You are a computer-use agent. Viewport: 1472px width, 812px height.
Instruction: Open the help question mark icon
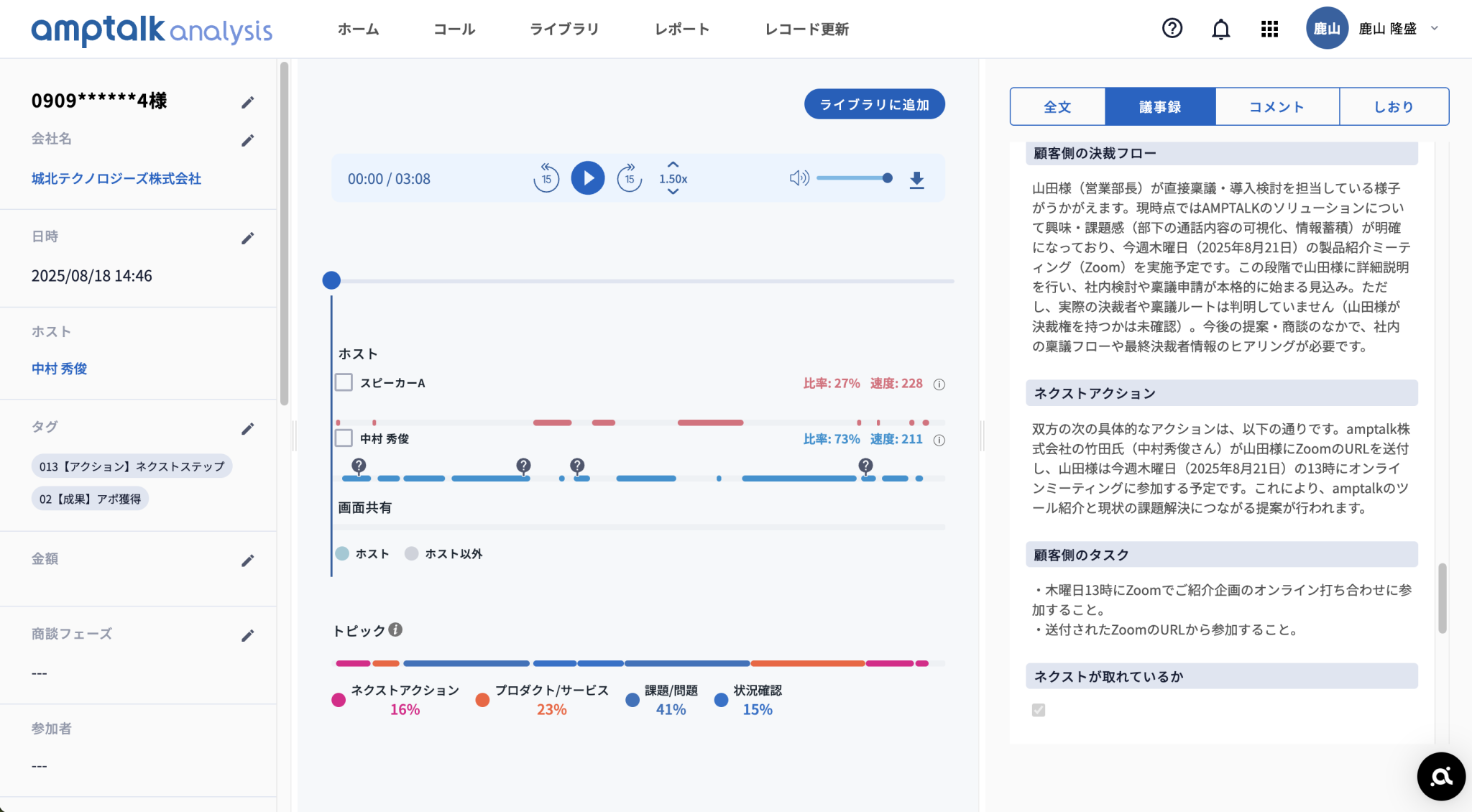point(1172,29)
